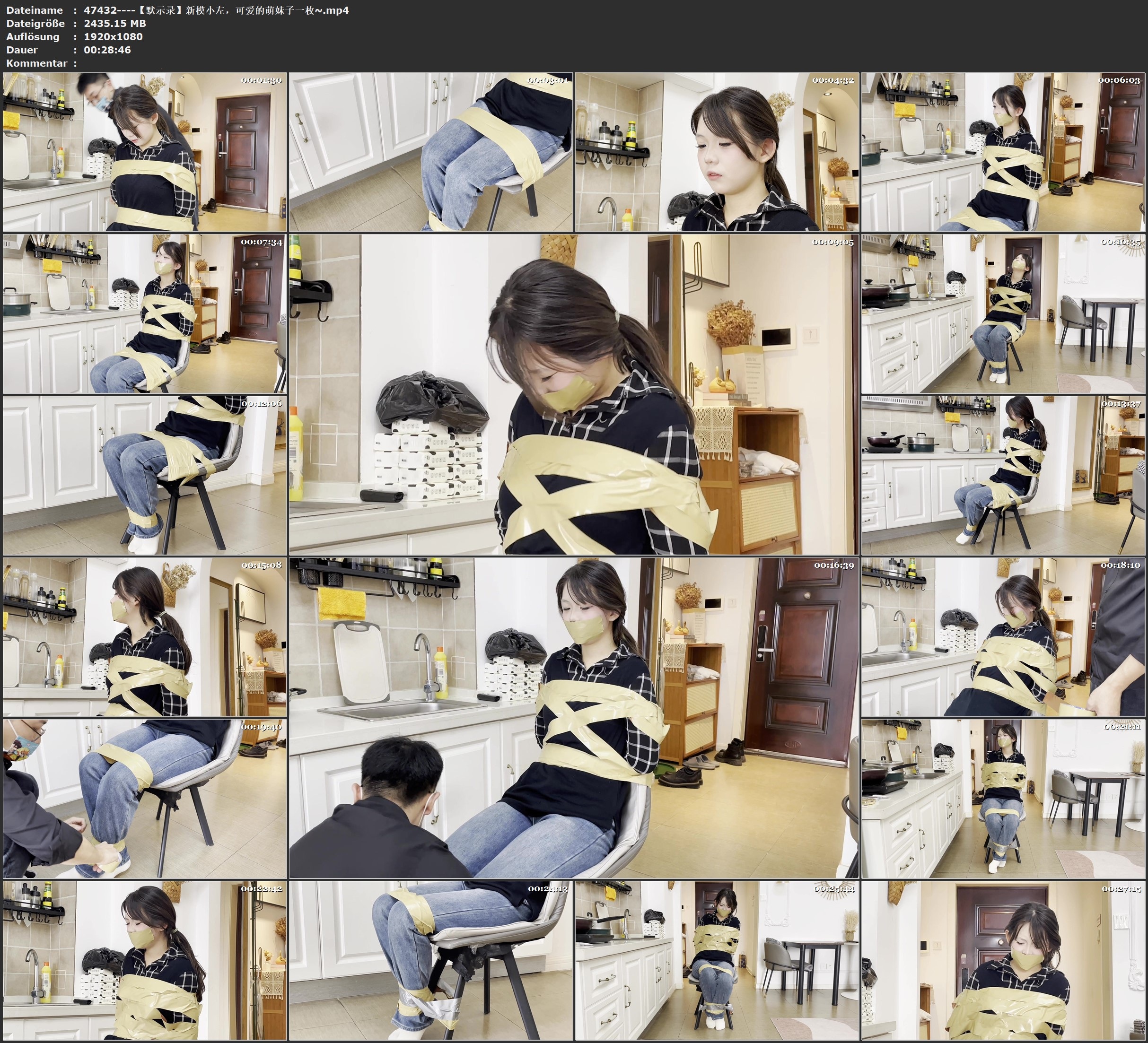
Task: Click the 00:22:42 frame
Action: tap(145, 960)
